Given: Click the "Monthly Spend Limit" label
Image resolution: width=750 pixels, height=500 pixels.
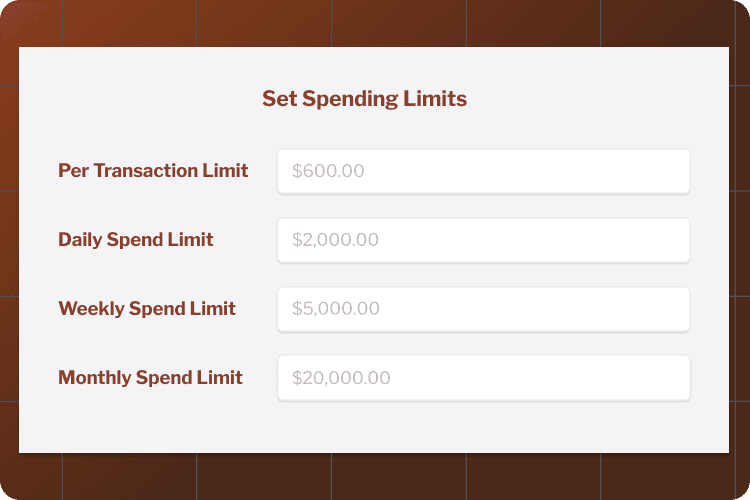Looking at the screenshot, I should click(x=150, y=378).
